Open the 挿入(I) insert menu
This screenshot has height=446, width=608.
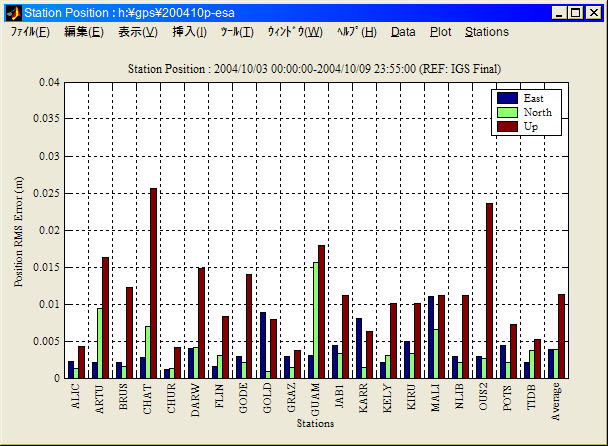(x=189, y=32)
